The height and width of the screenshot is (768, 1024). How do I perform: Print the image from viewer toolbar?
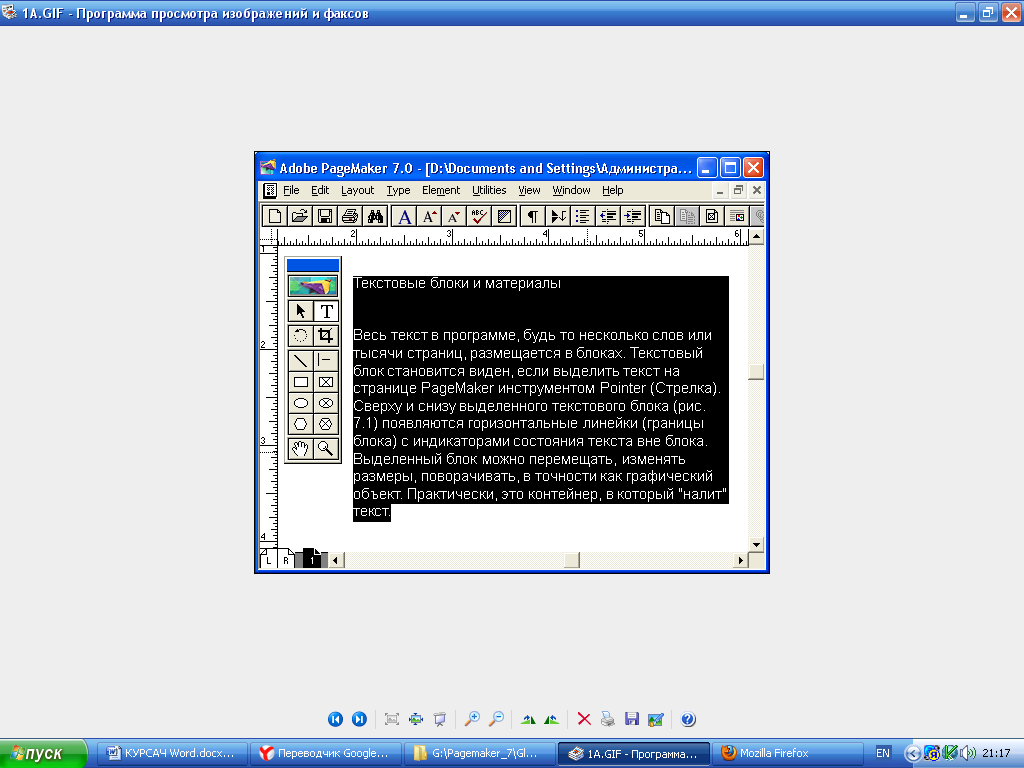tap(607, 719)
